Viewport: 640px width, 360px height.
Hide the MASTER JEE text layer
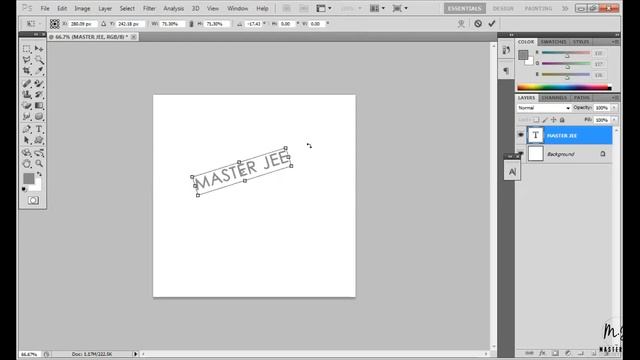point(521,135)
